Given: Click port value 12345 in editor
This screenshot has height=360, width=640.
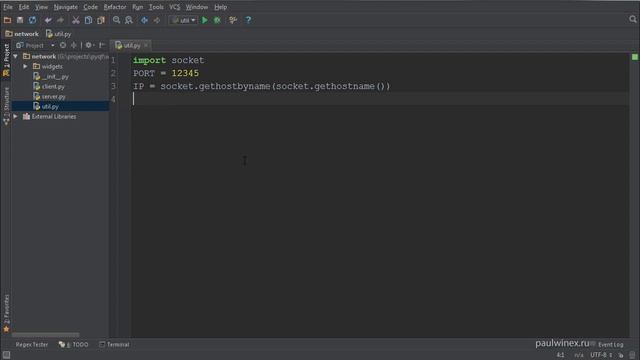Looking at the screenshot, I should point(185,73).
